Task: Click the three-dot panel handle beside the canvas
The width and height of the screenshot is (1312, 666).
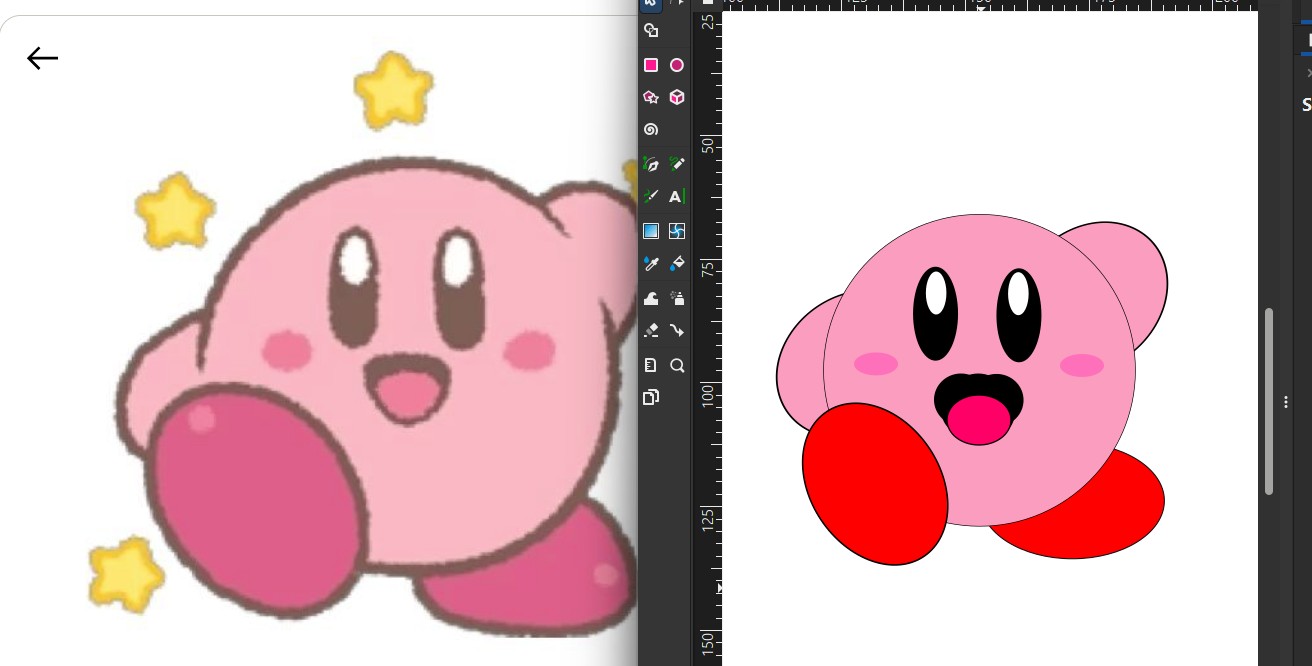Action: point(1286,402)
